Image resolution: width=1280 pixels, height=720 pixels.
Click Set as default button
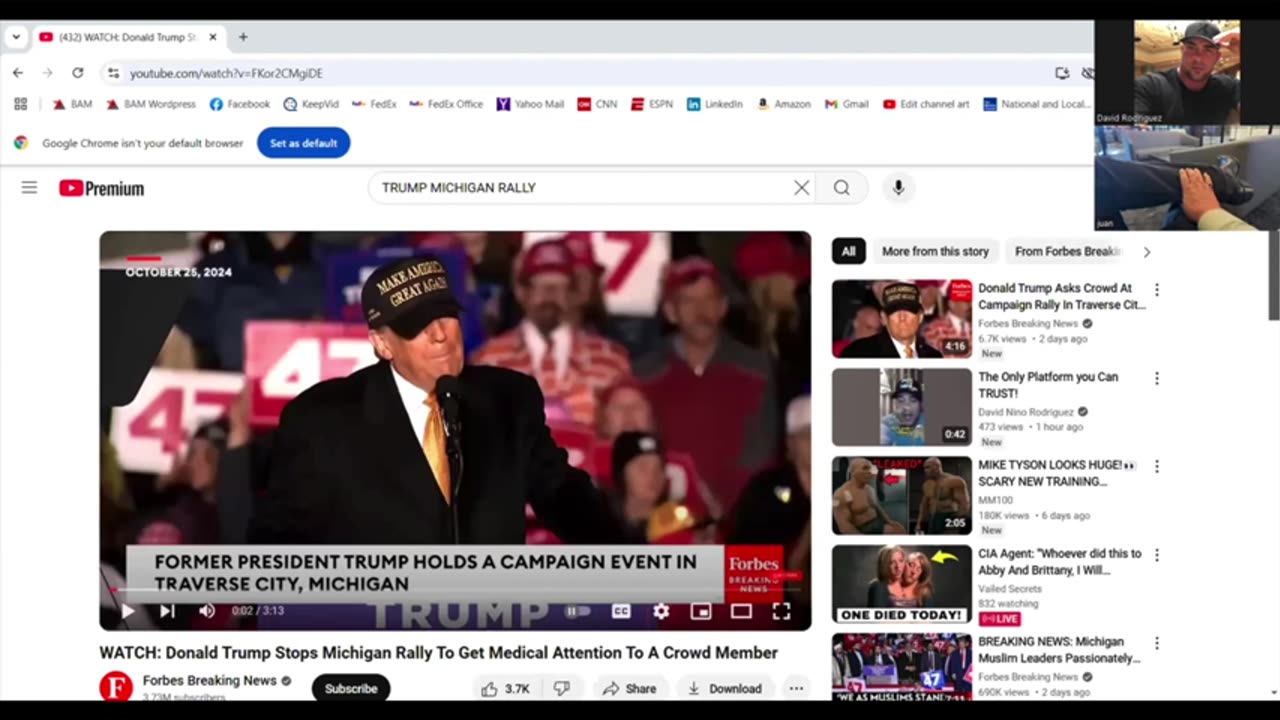tap(303, 143)
